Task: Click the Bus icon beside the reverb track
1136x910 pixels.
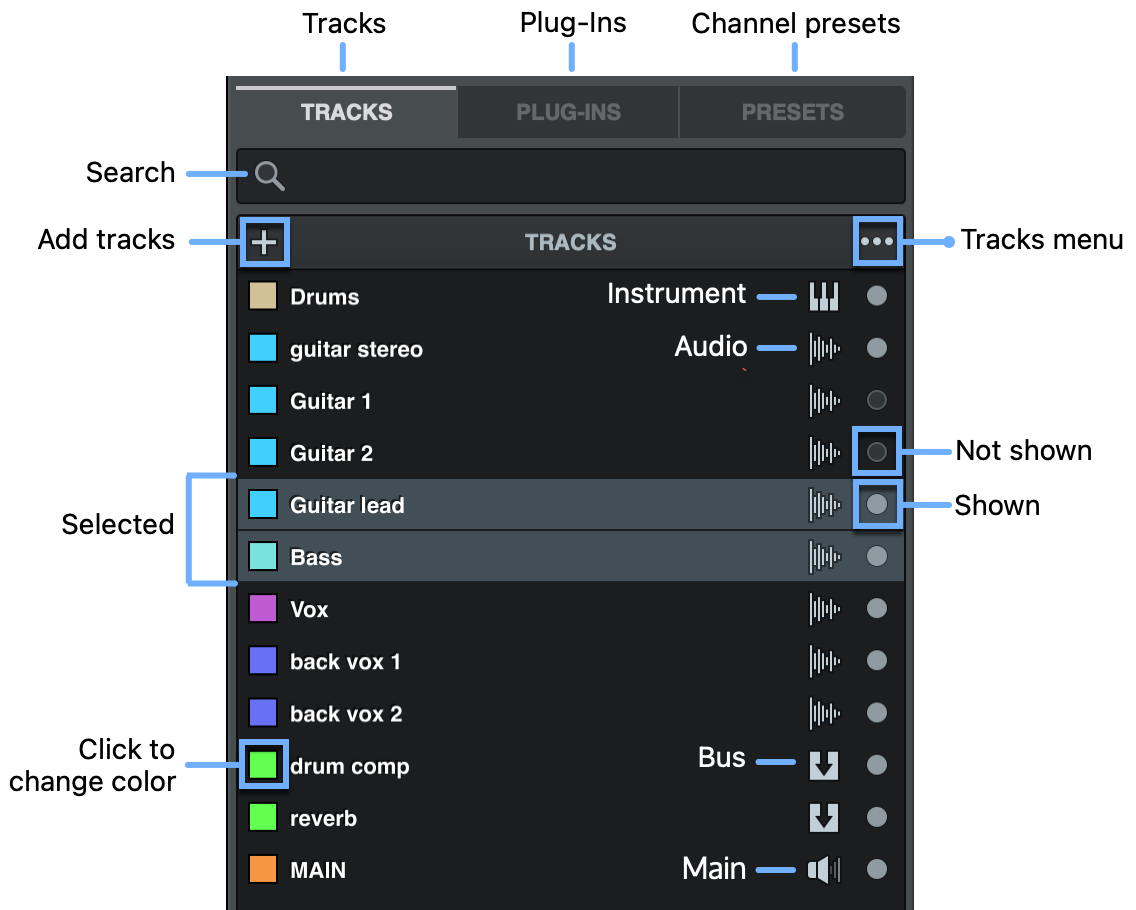Action: click(x=823, y=817)
